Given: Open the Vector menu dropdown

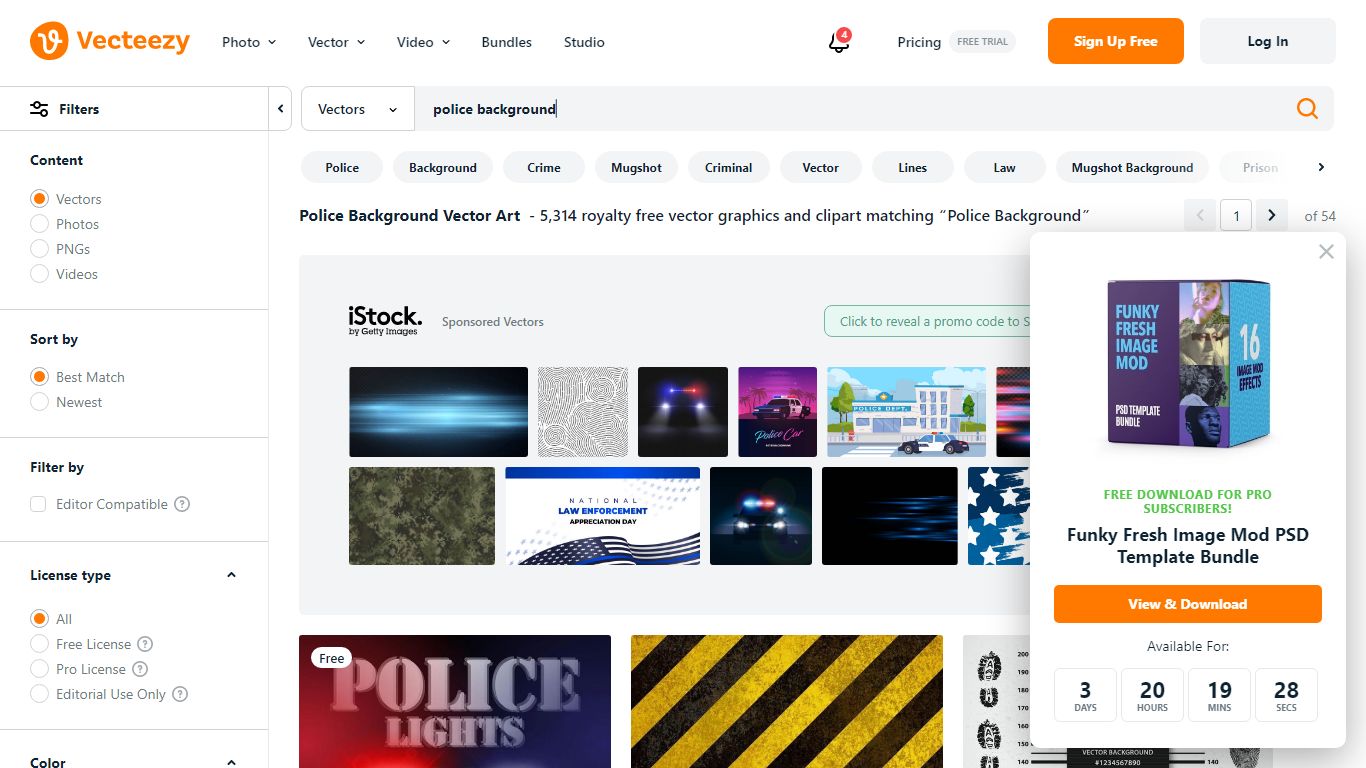Looking at the screenshot, I should click(337, 42).
